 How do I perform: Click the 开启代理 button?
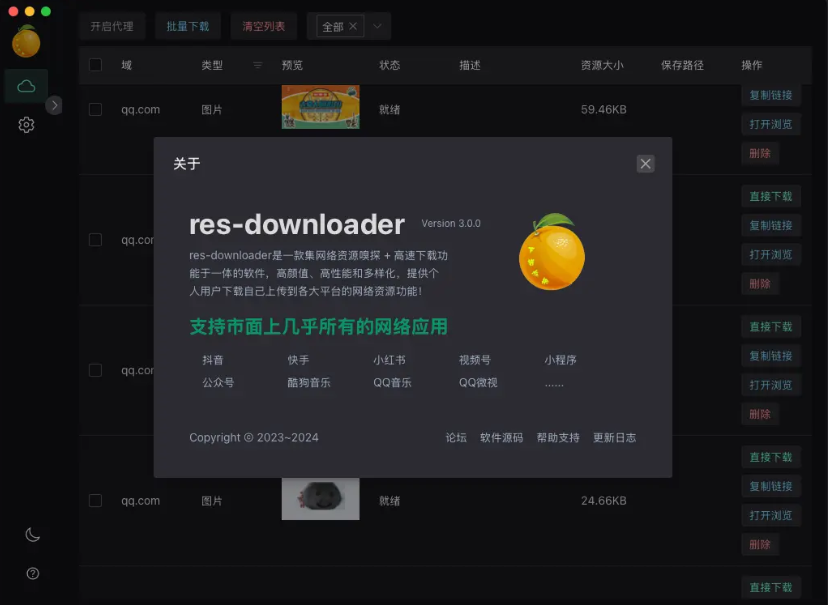(x=112, y=26)
